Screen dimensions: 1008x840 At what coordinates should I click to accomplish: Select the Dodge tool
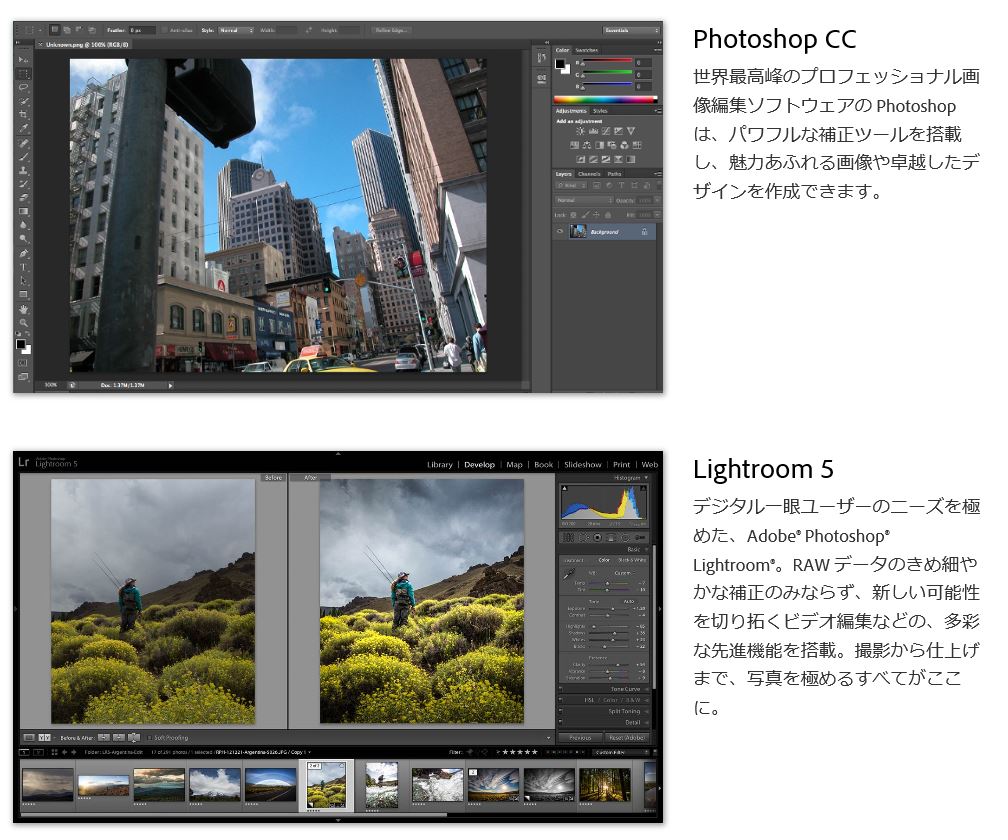(x=23, y=238)
